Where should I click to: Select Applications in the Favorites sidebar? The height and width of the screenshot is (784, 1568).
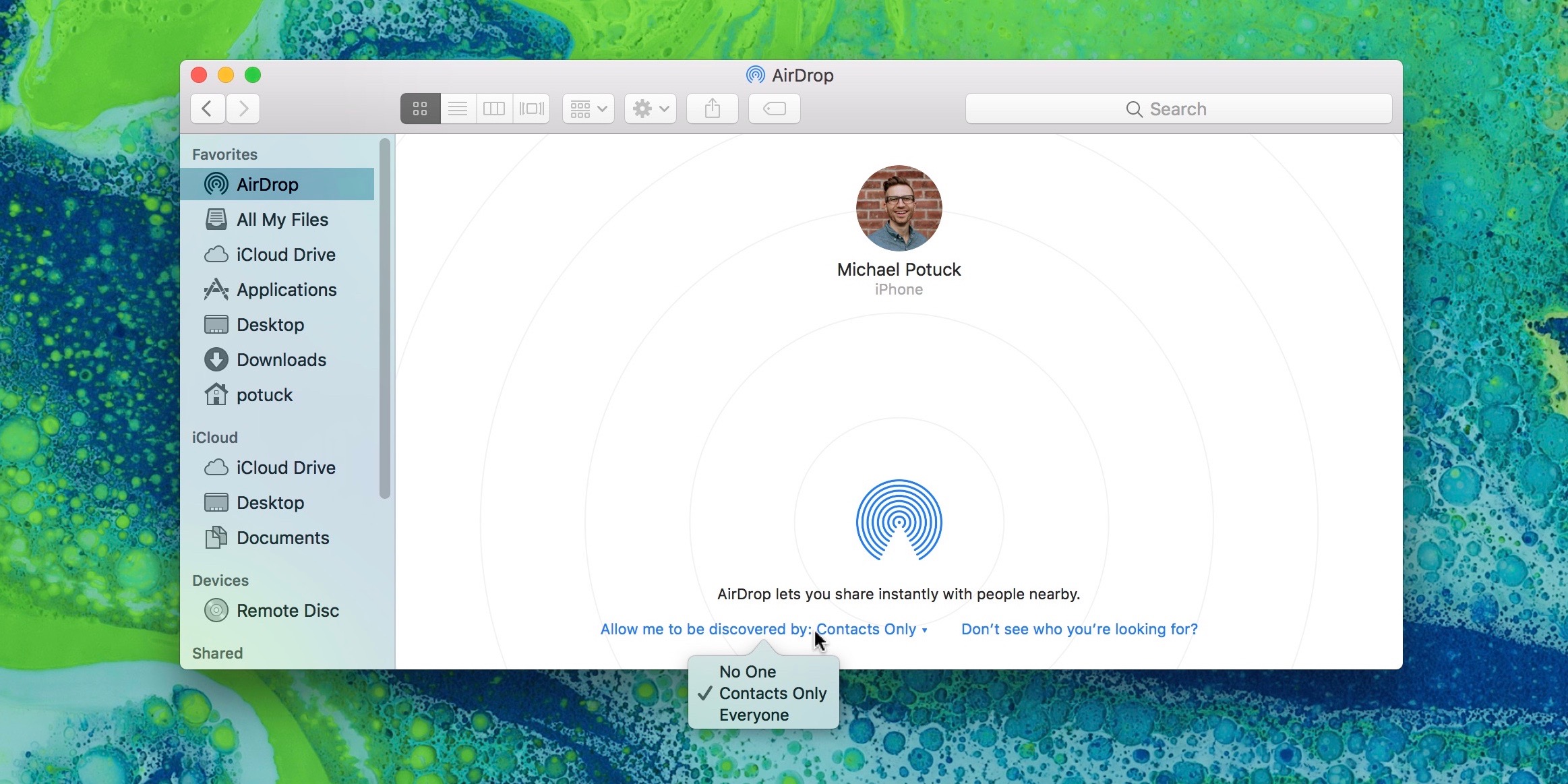(286, 290)
